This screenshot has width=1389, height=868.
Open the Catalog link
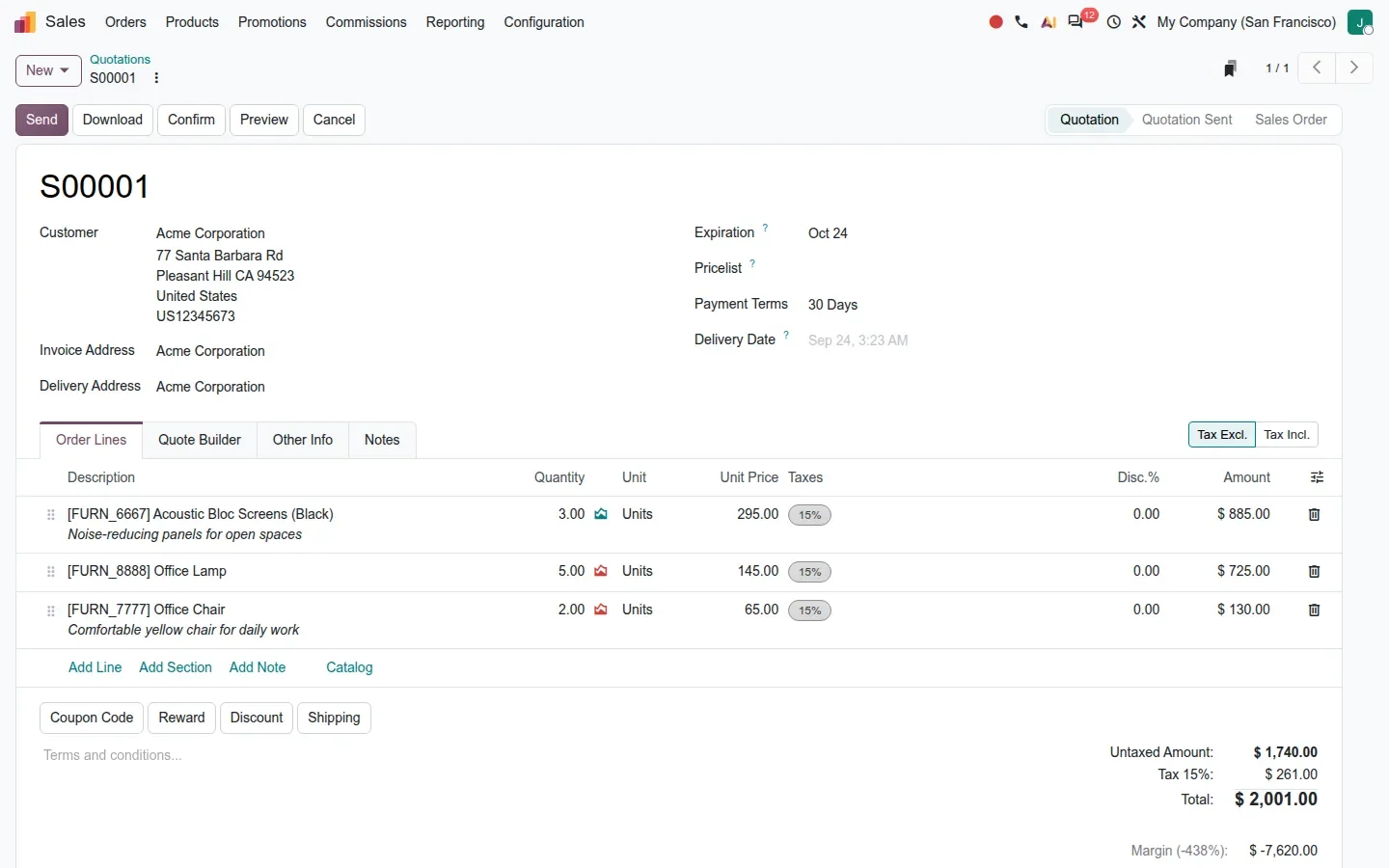[x=349, y=667]
